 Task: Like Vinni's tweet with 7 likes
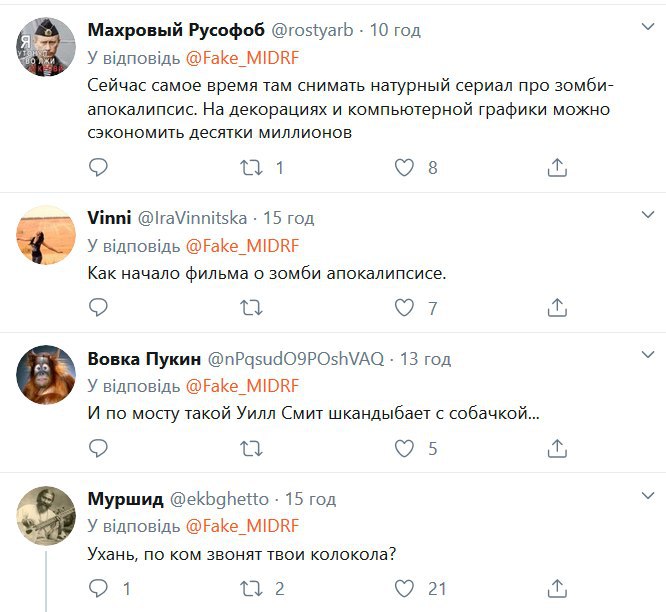(404, 308)
